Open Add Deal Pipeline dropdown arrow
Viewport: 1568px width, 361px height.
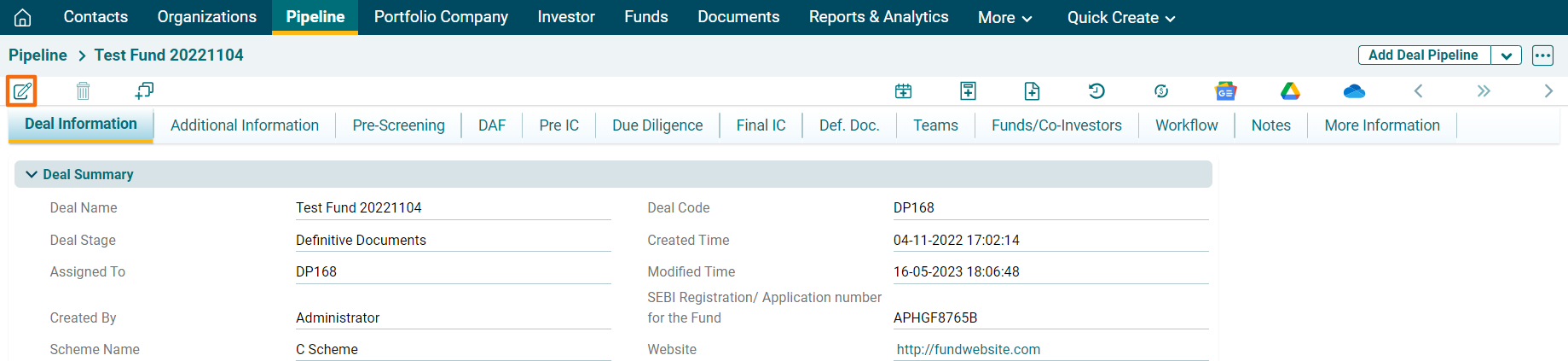coord(1507,55)
